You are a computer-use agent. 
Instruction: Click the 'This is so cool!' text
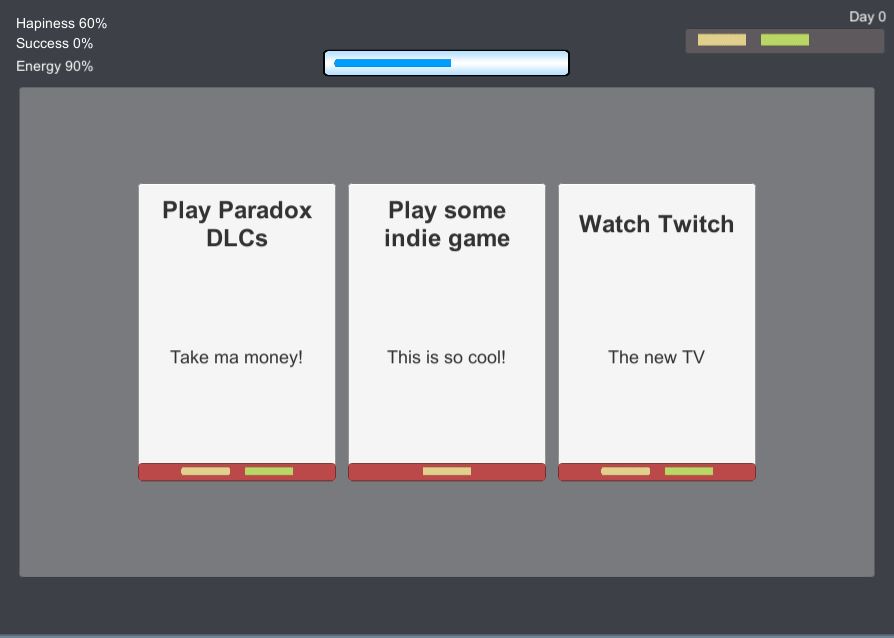click(x=446, y=357)
